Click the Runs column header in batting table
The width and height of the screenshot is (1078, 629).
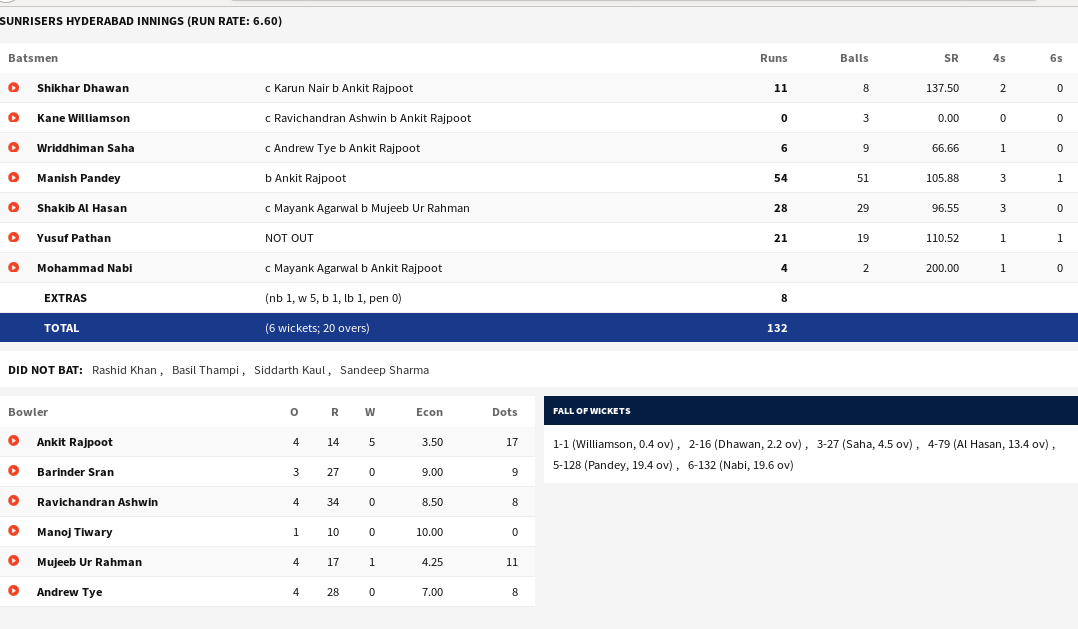click(773, 58)
